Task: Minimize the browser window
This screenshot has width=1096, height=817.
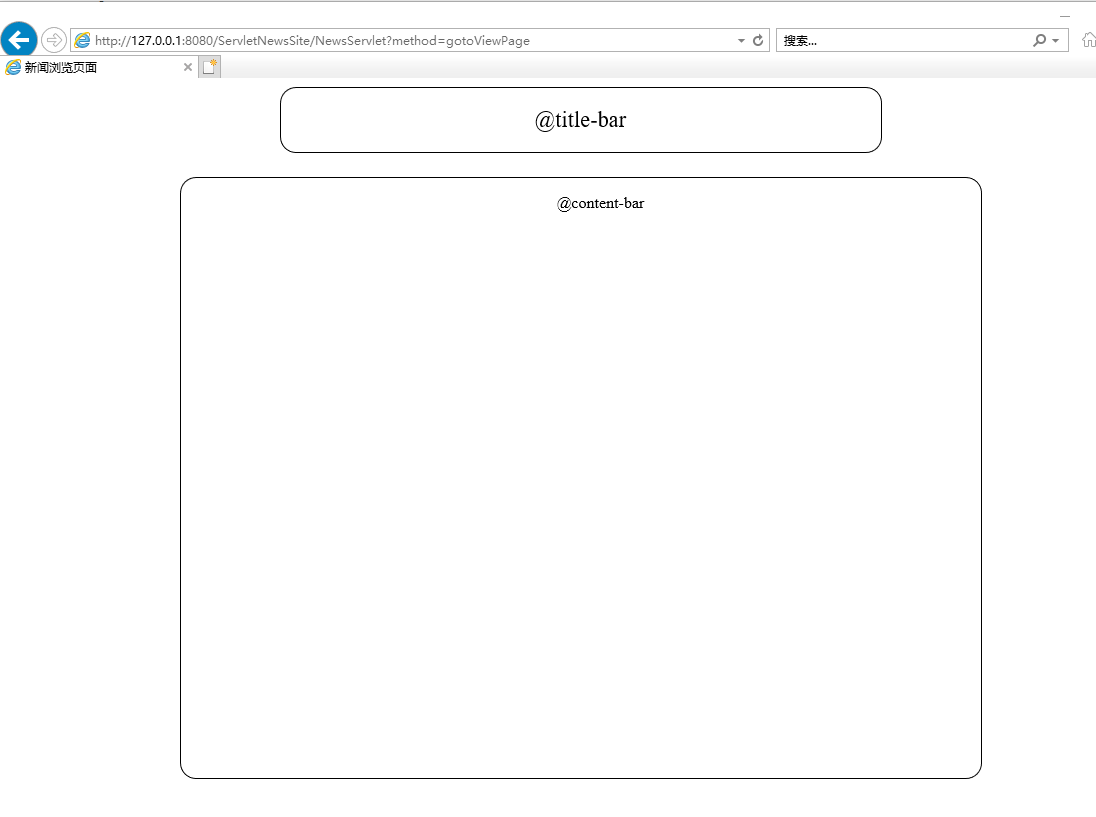Action: (x=1065, y=15)
